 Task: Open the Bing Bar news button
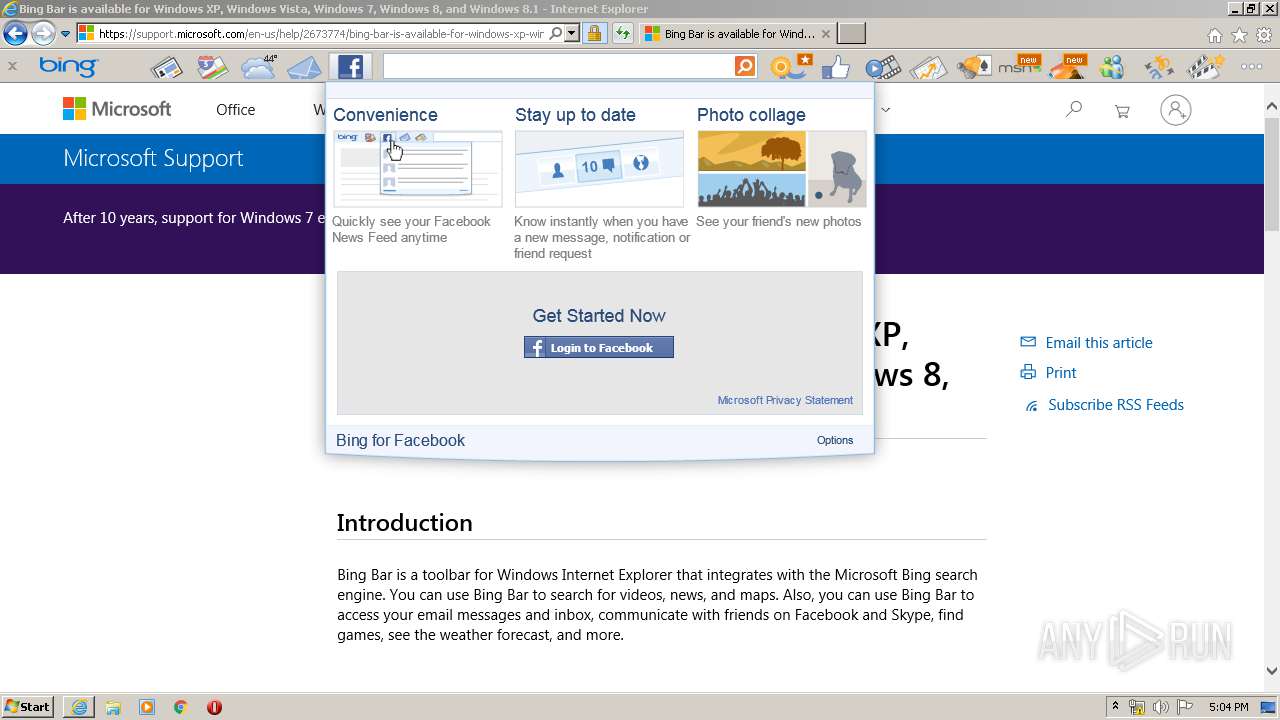pyautogui.click(x=166, y=68)
